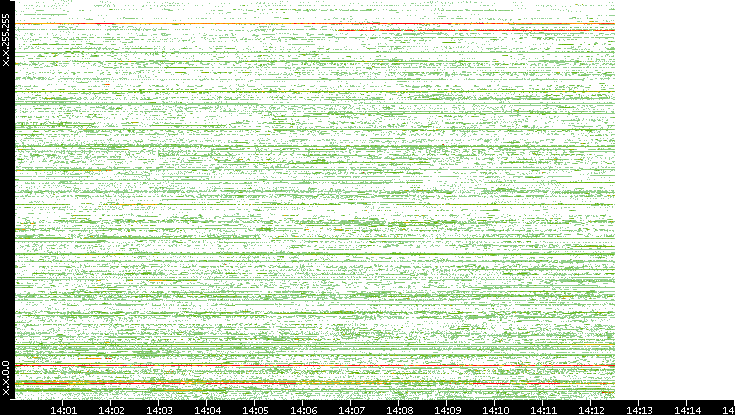Click the 14:13 time axis label
Image resolution: width=735 pixels, height=415 pixels.
638,410
